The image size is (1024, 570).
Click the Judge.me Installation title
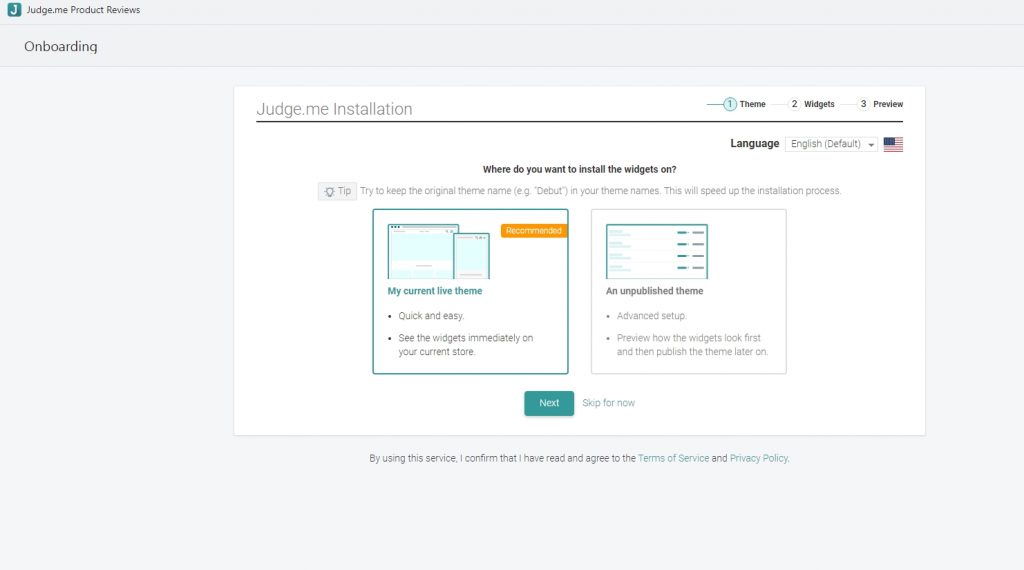[334, 109]
